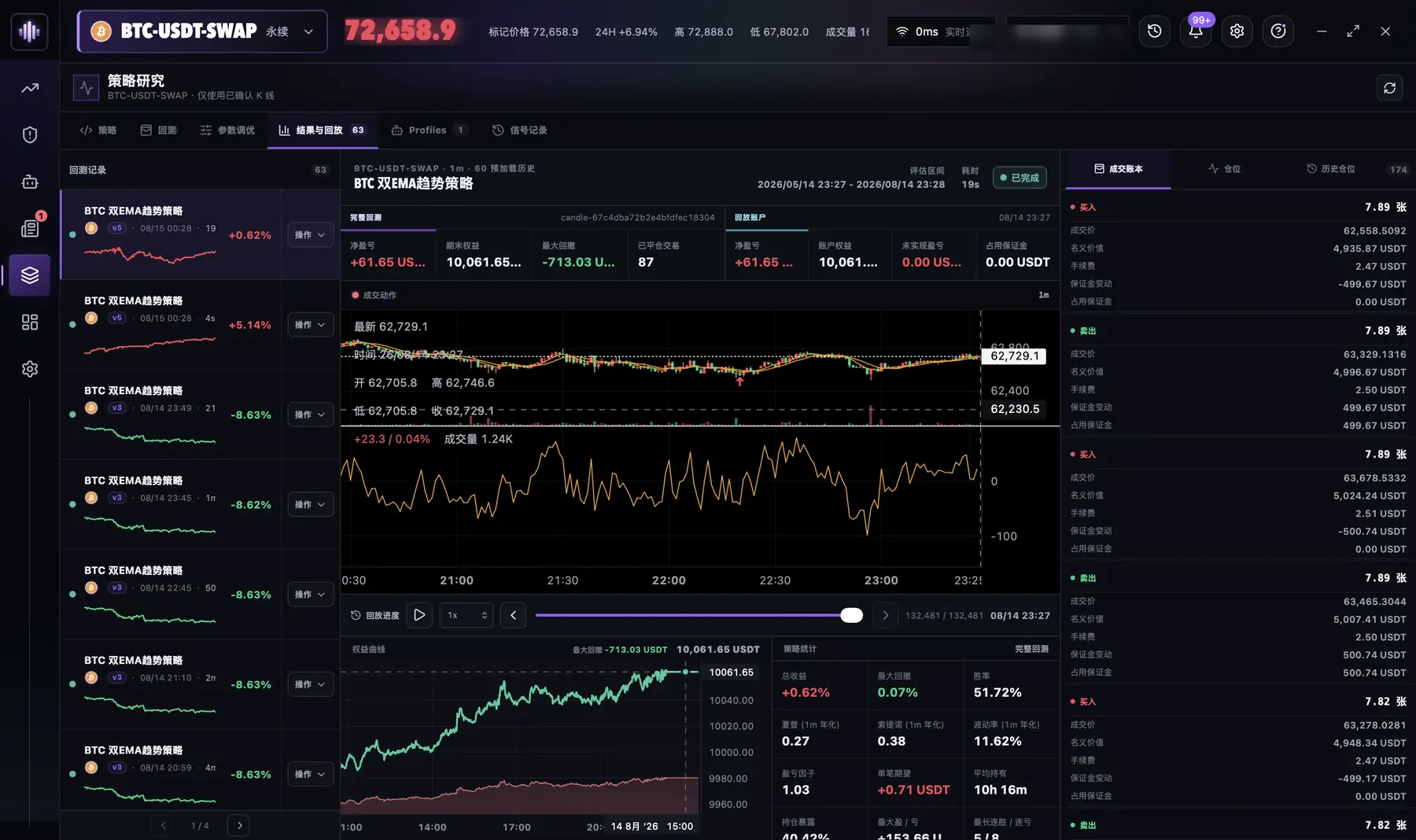Click the 标记价格 72,658.9 text
This screenshot has height=840, width=1416.
tap(533, 31)
